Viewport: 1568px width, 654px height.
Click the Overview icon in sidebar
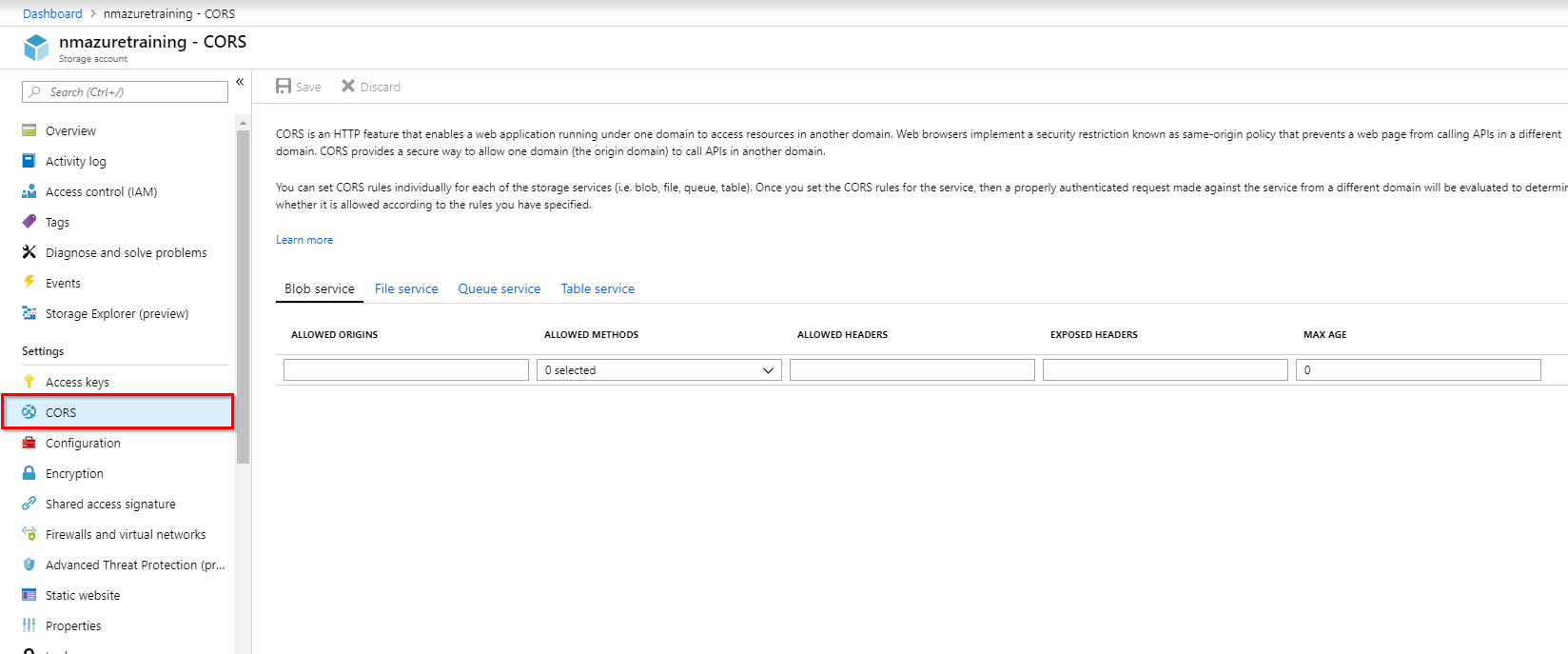tap(29, 130)
